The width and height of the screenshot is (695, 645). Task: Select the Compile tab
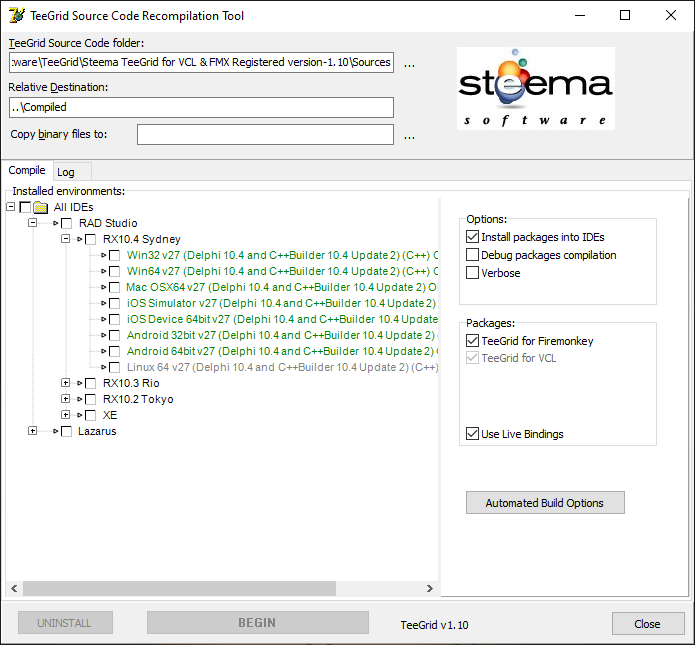pos(27,170)
